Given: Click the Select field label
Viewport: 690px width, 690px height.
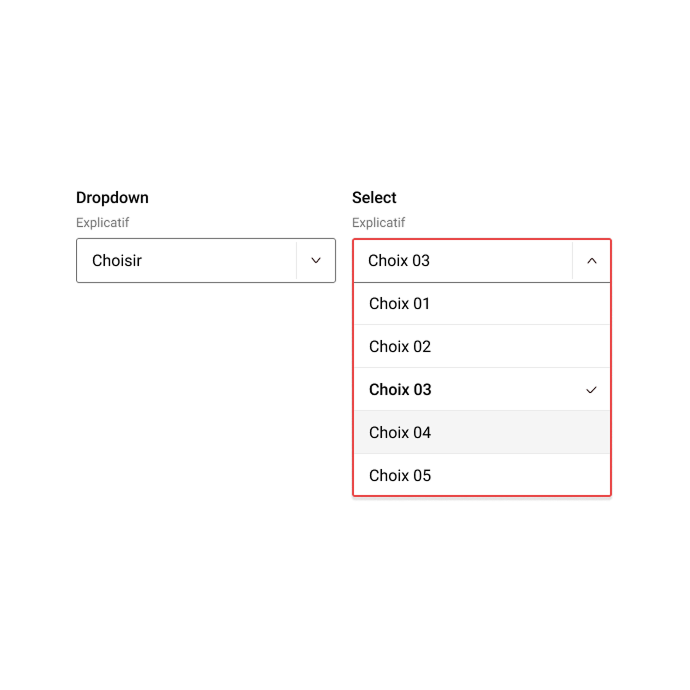Looking at the screenshot, I should click(374, 198).
